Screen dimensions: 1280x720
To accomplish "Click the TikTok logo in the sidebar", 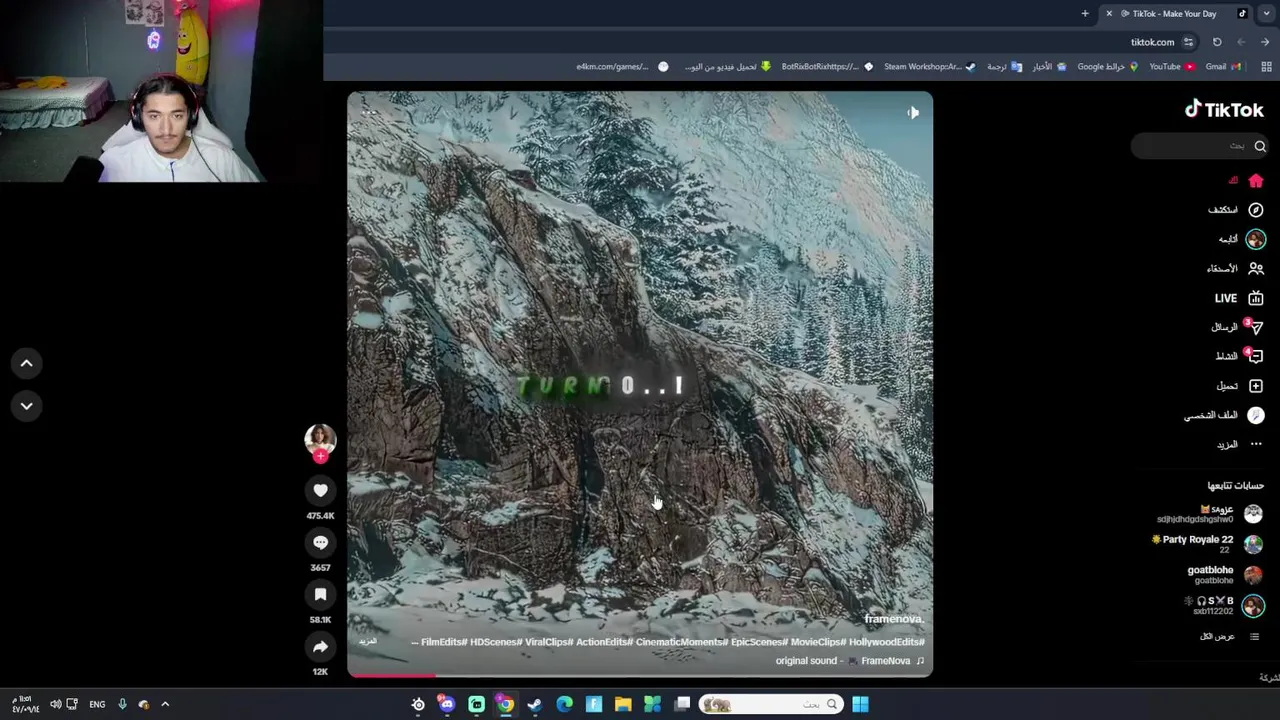I will point(1224,110).
